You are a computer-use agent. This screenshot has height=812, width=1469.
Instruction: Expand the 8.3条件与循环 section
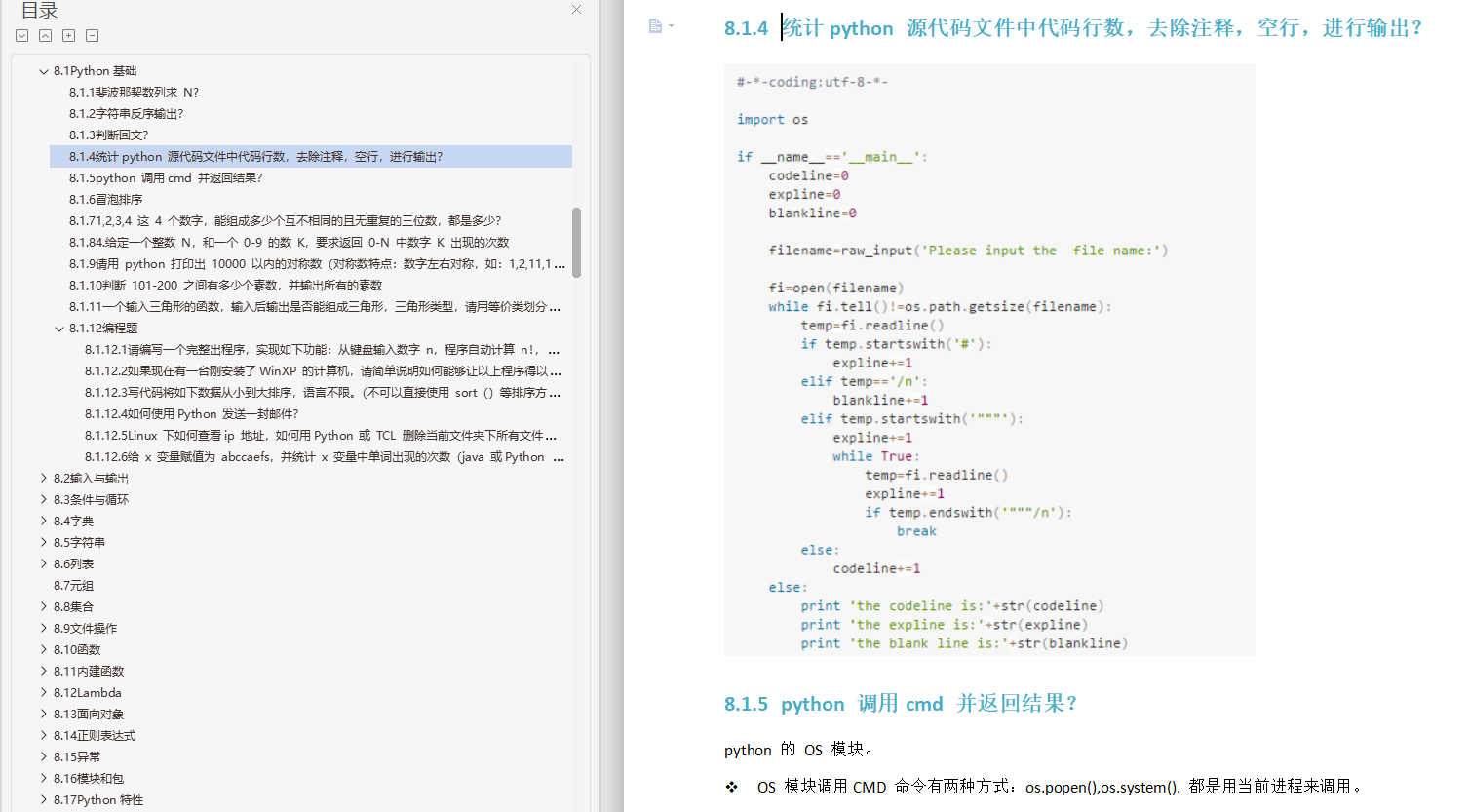pos(44,499)
